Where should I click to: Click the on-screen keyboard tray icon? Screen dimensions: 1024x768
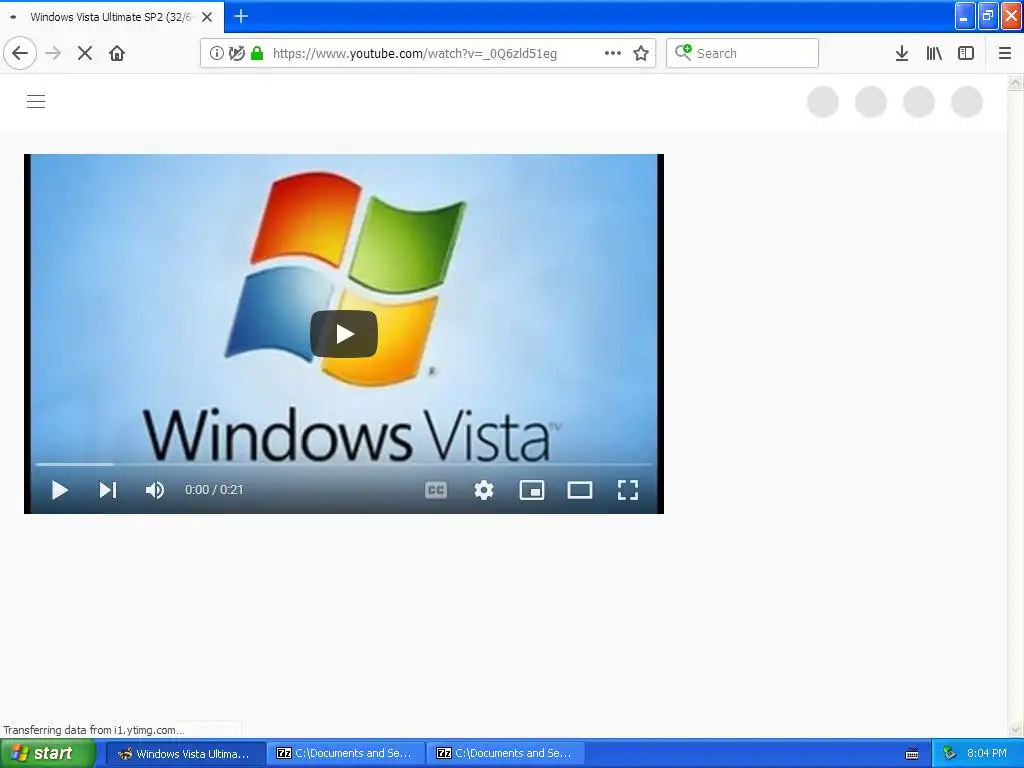[x=912, y=754]
